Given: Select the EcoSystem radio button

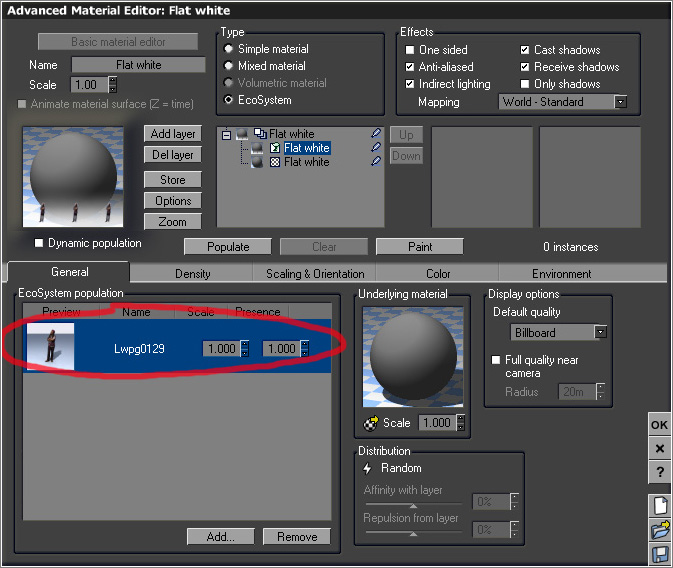Looking at the screenshot, I should (x=228, y=100).
